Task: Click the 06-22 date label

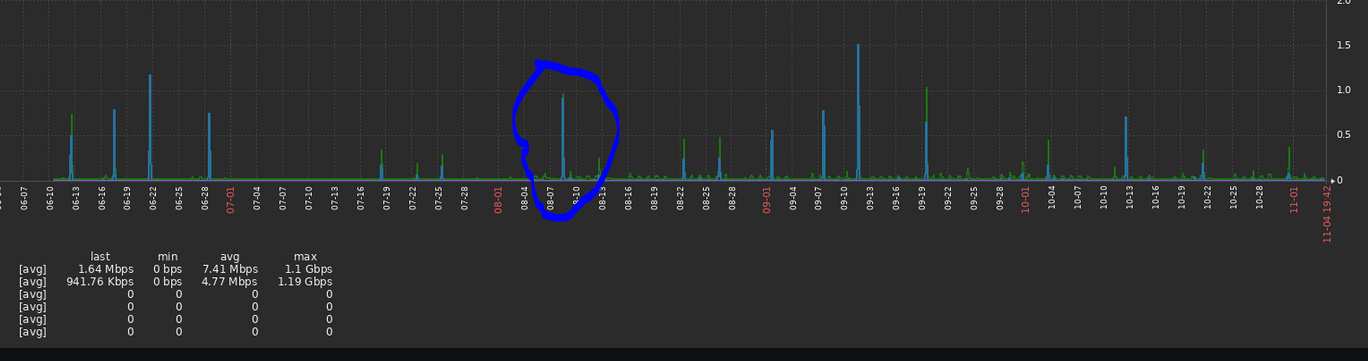Action: (153, 197)
